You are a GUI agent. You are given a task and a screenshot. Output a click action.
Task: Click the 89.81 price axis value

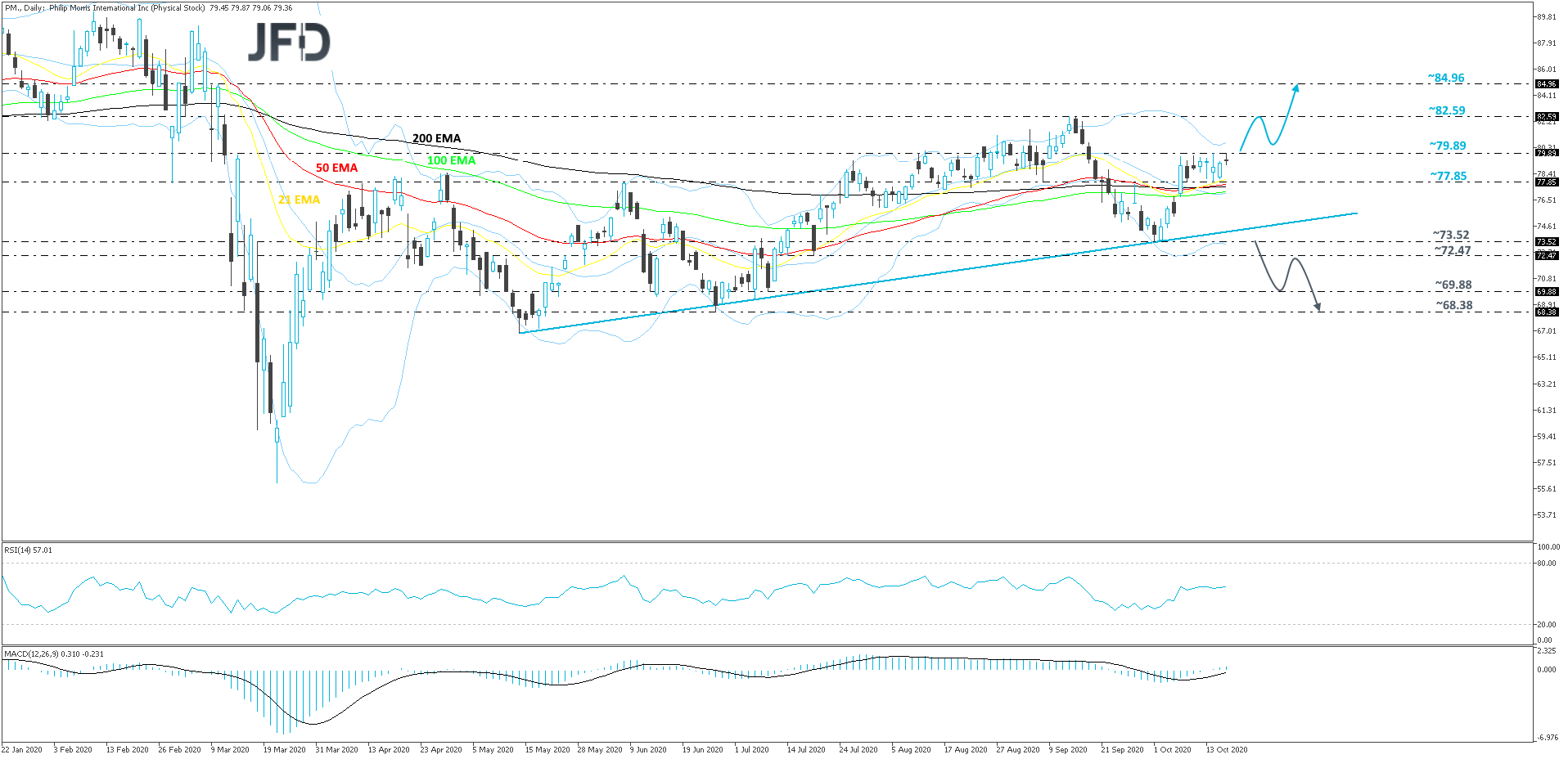(1546, 17)
